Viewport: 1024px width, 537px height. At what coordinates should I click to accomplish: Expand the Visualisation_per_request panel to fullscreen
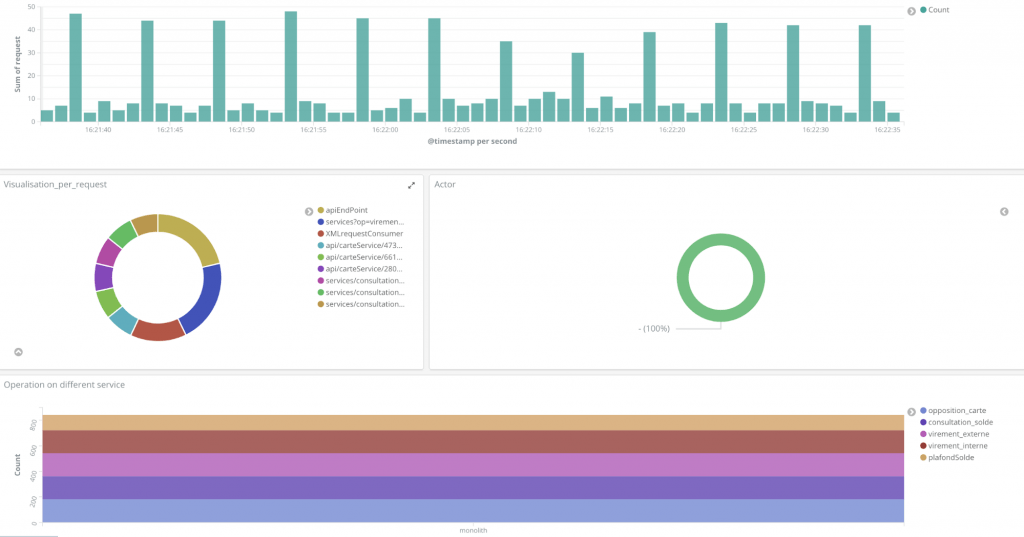click(x=411, y=185)
